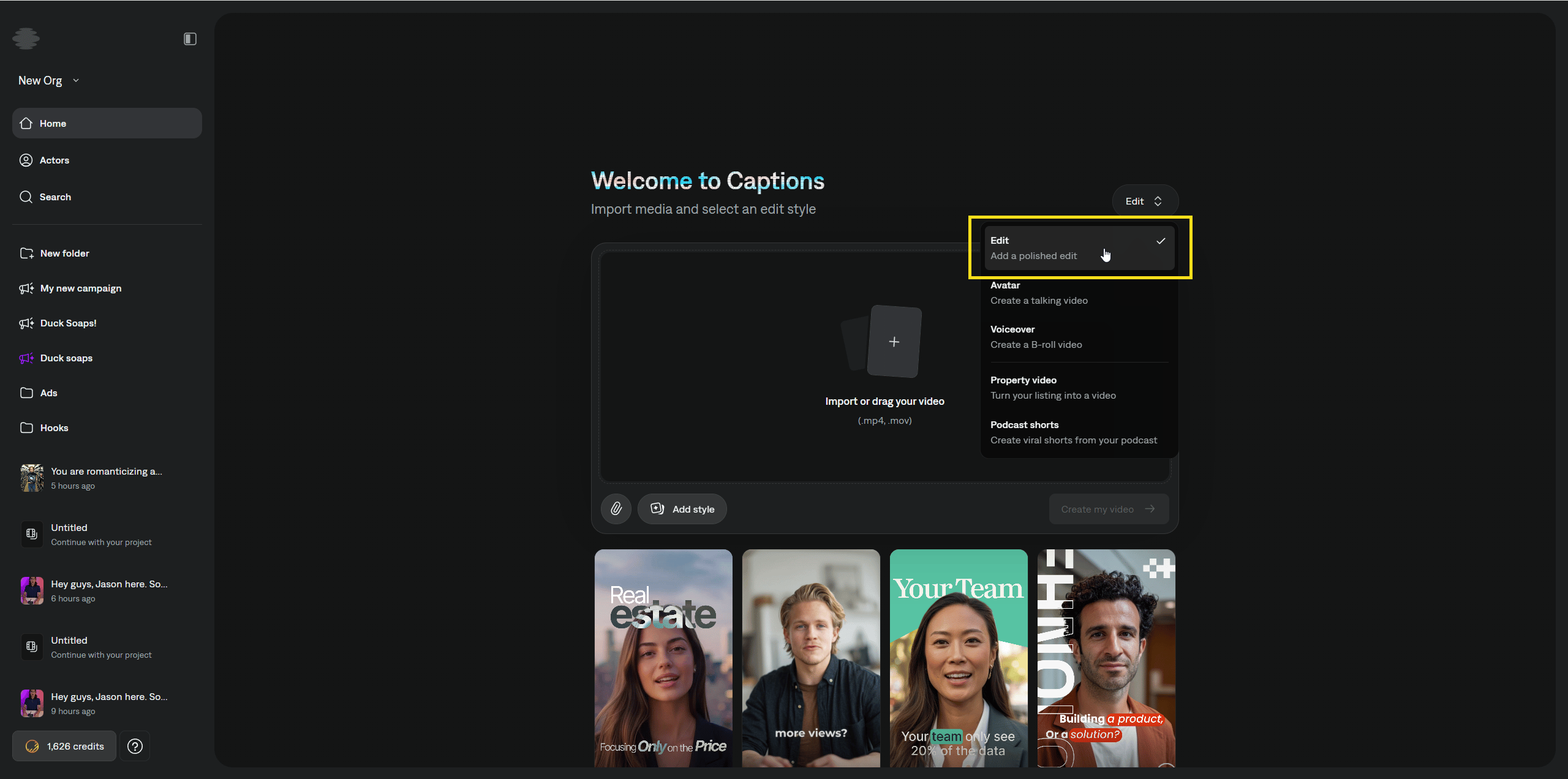The height and width of the screenshot is (779, 1568).
Task: Click the megaphone icon beside Duck Soaps!
Action: tap(26, 323)
